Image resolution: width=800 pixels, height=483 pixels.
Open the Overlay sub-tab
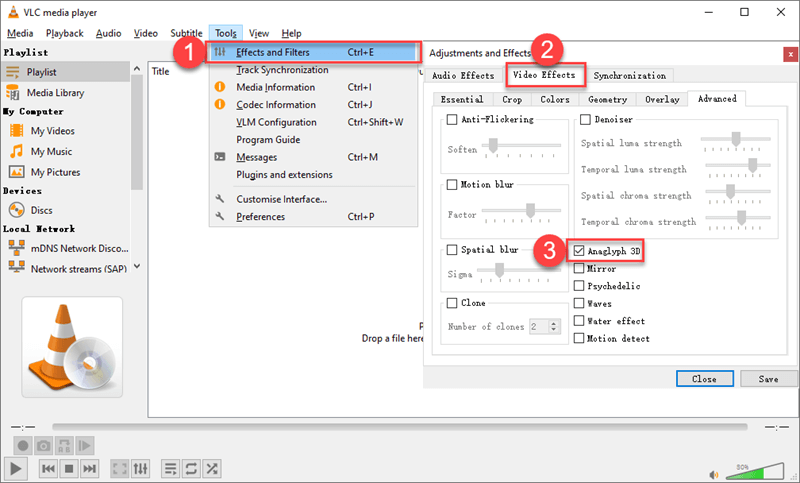point(662,99)
